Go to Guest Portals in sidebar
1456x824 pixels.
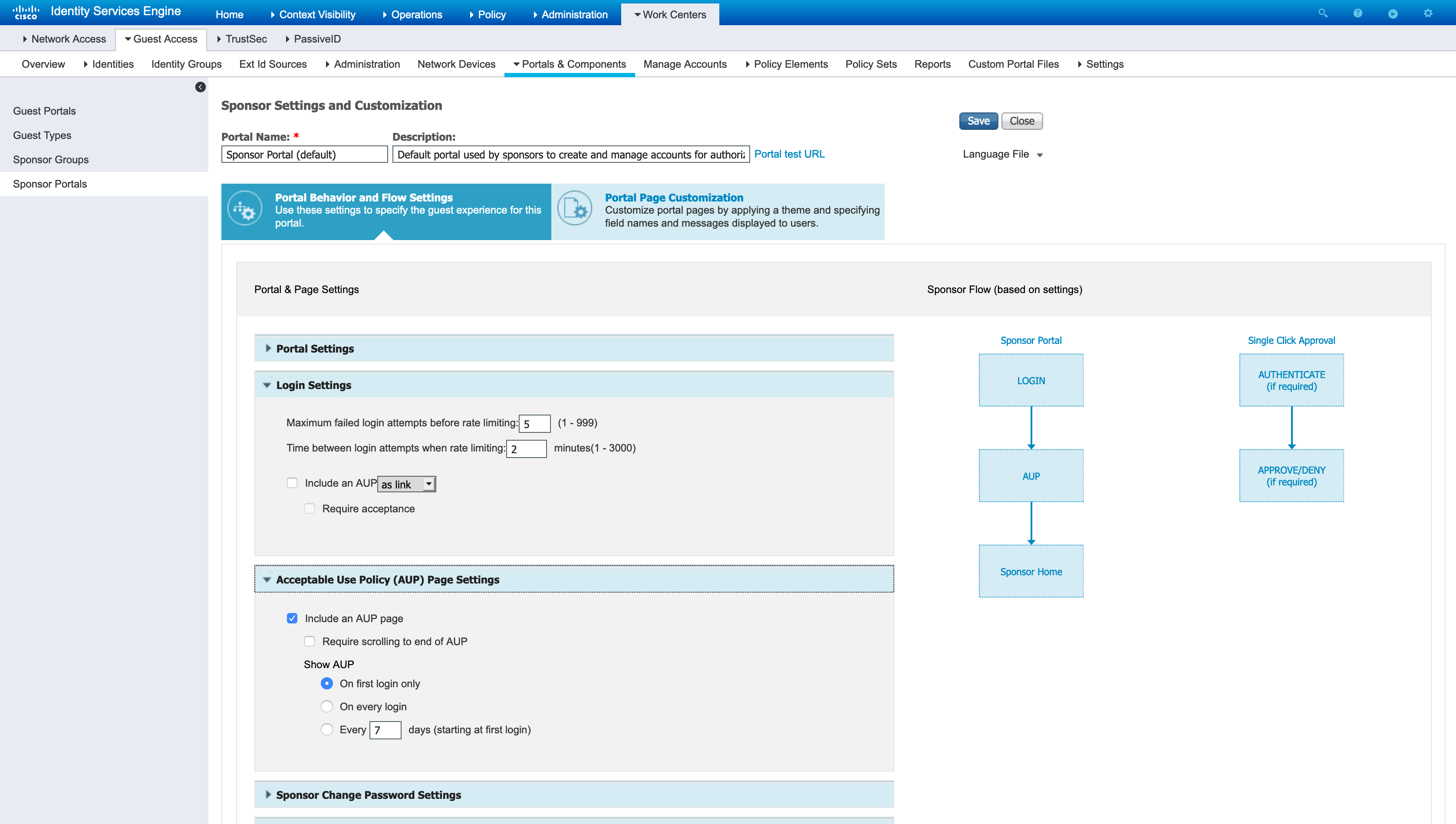(44, 111)
